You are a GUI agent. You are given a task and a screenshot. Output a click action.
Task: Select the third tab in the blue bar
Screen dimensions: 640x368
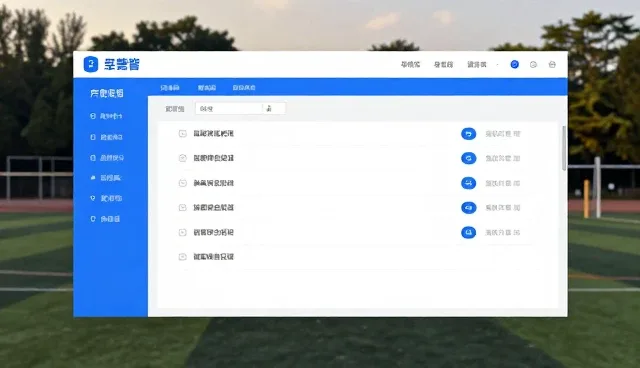pos(244,88)
